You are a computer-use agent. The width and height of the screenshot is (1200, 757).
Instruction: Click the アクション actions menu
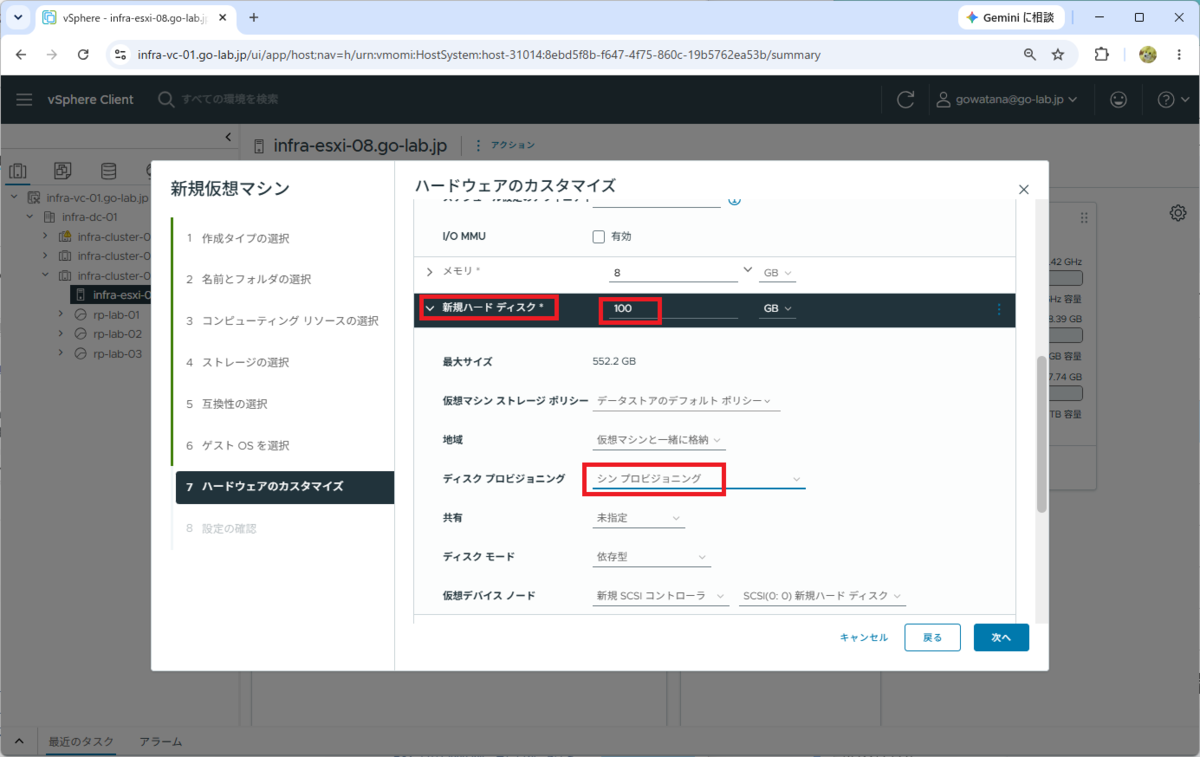(x=506, y=146)
